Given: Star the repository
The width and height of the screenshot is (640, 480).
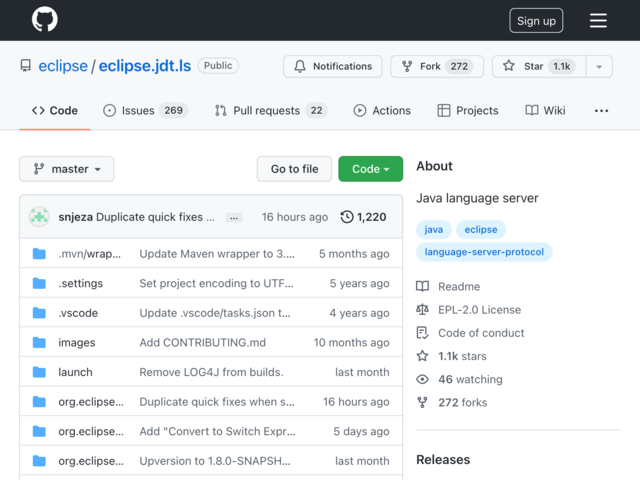Looking at the screenshot, I should (x=539, y=66).
